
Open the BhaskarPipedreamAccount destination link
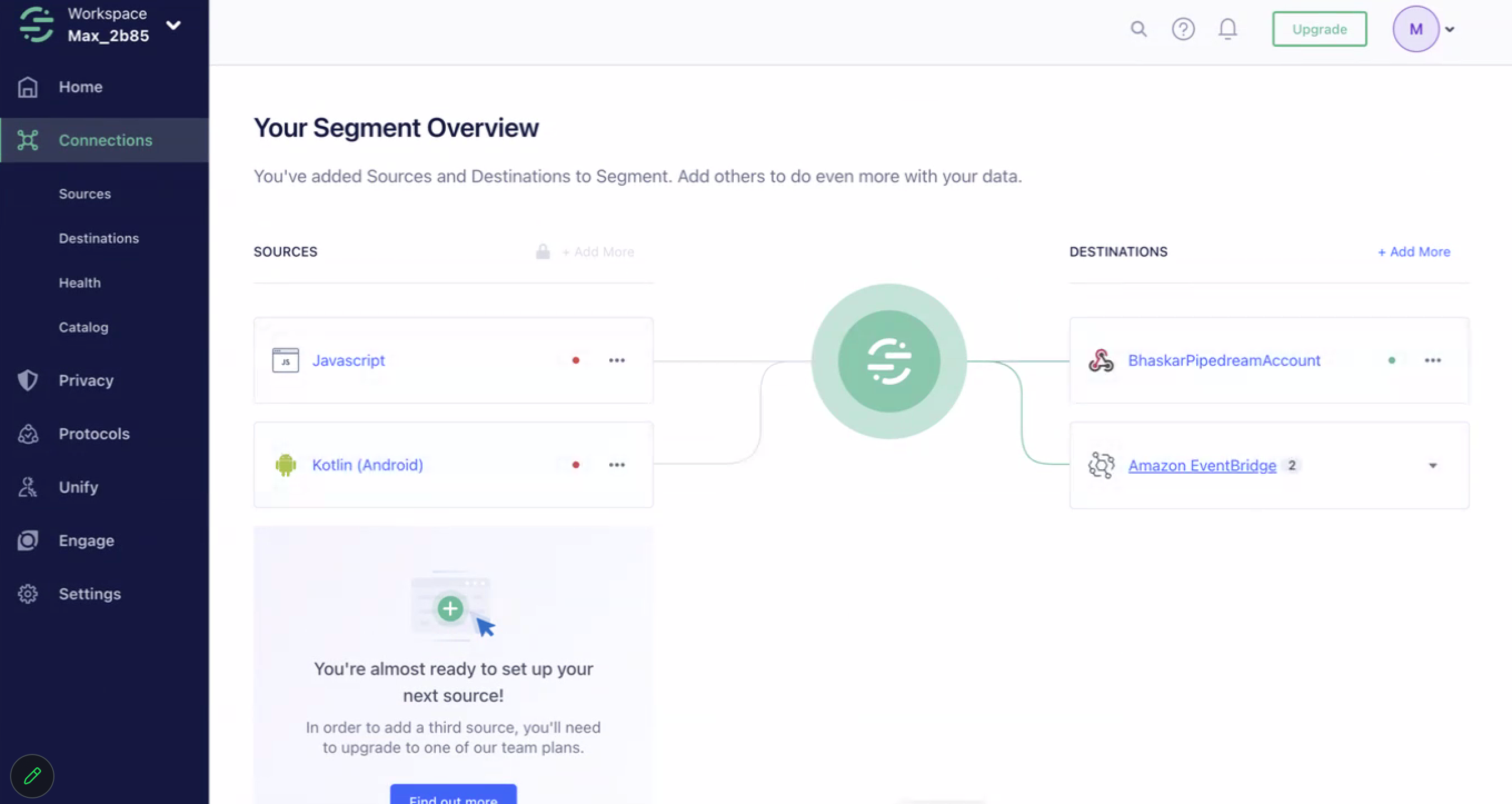(1224, 360)
